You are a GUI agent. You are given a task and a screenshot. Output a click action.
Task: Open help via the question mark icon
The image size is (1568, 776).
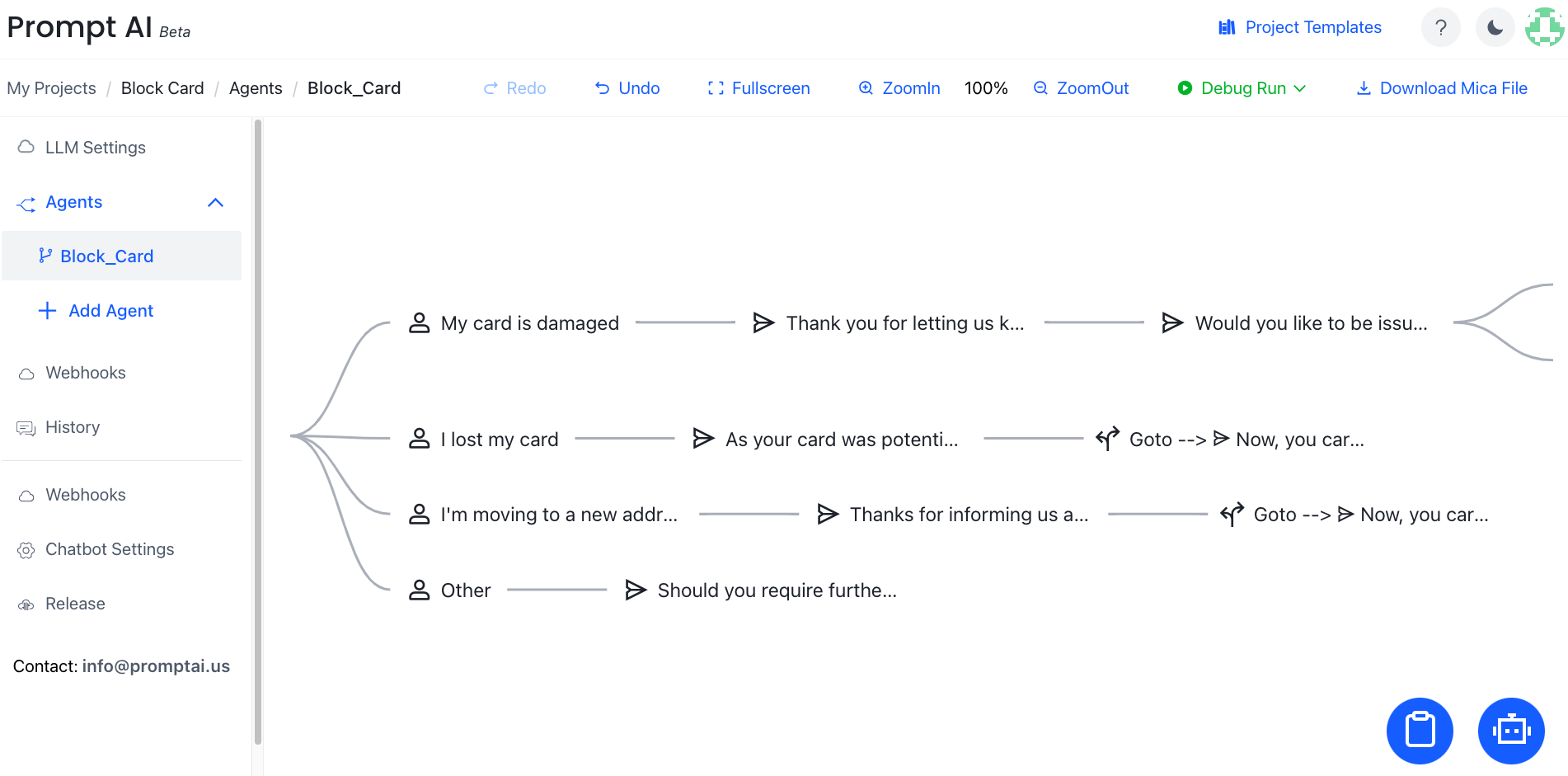(1440, 28)
